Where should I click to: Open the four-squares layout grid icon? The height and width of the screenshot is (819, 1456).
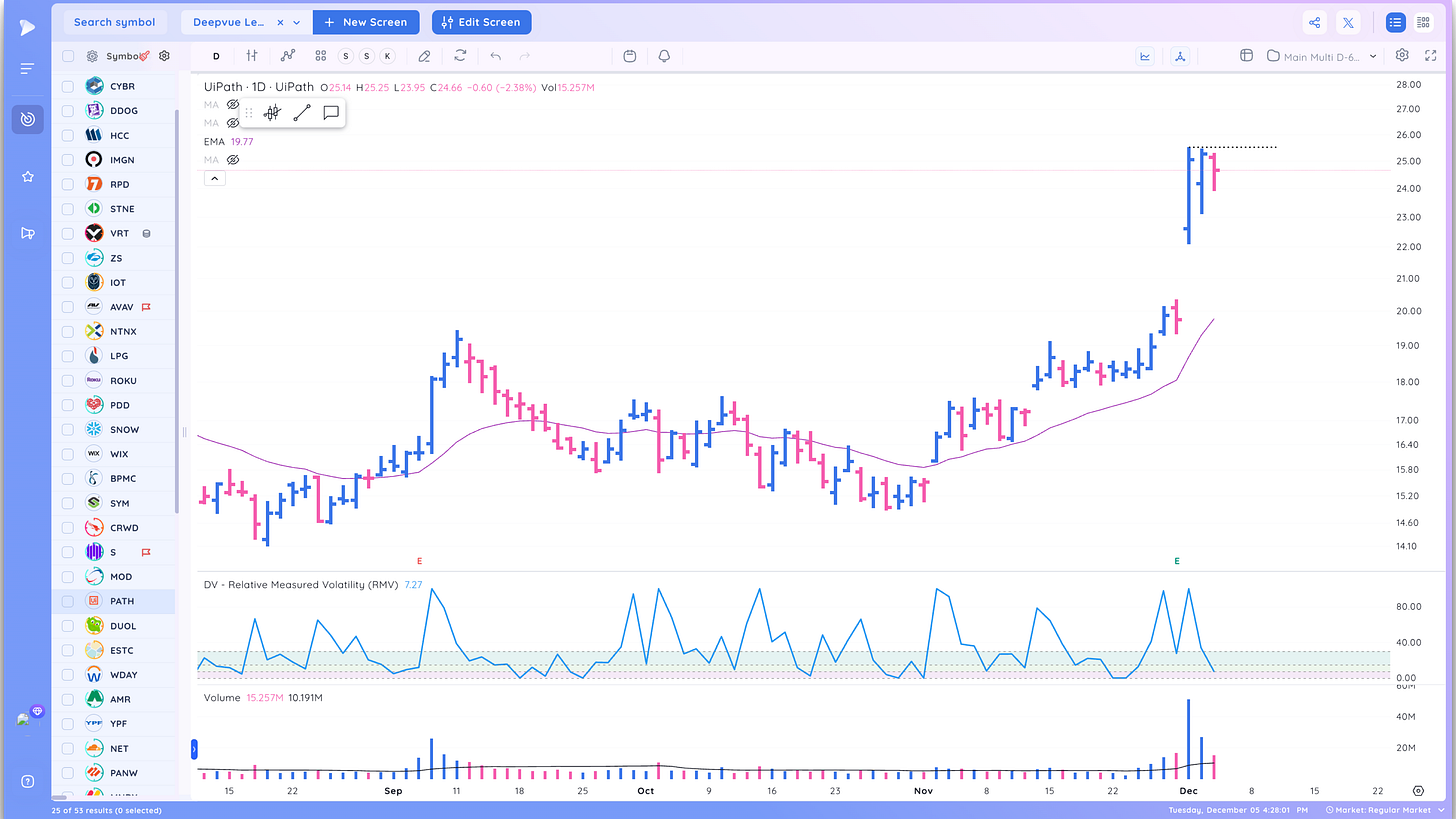pos(320,56)
